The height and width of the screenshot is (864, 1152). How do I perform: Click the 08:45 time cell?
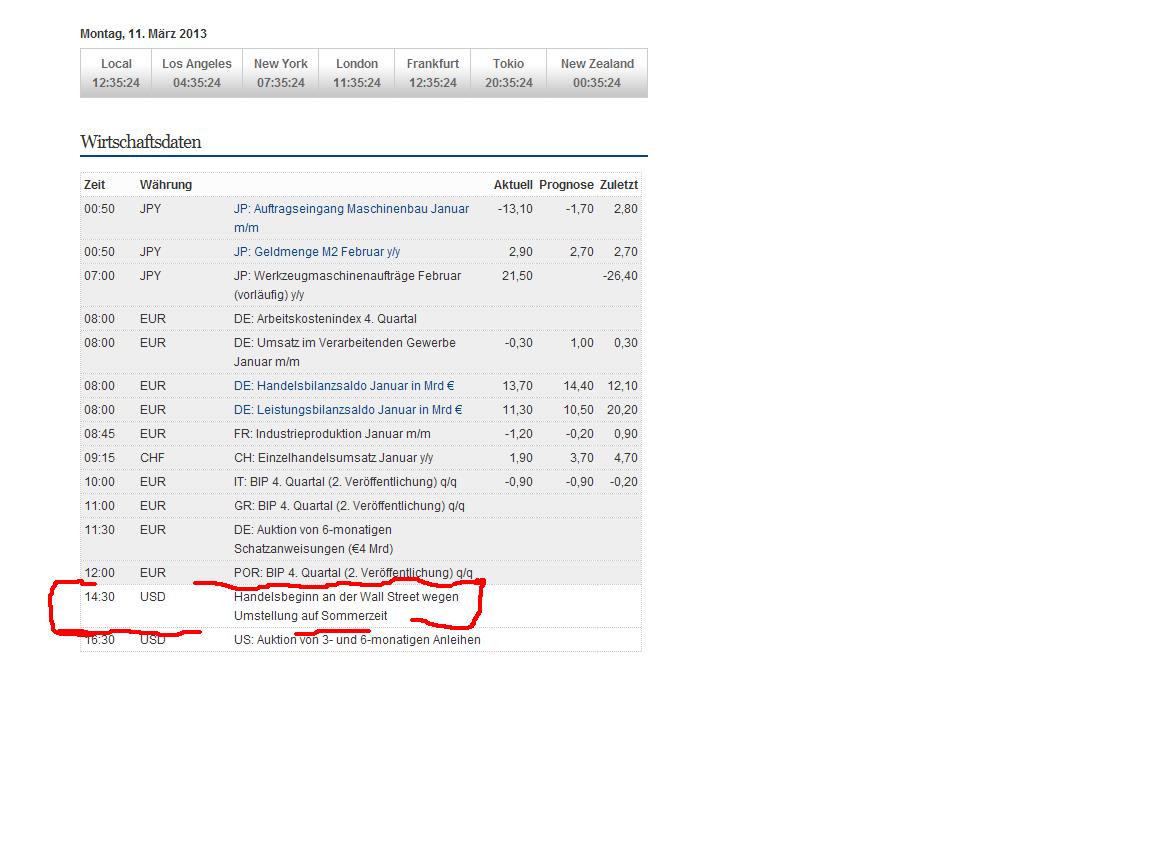(99, 434)
